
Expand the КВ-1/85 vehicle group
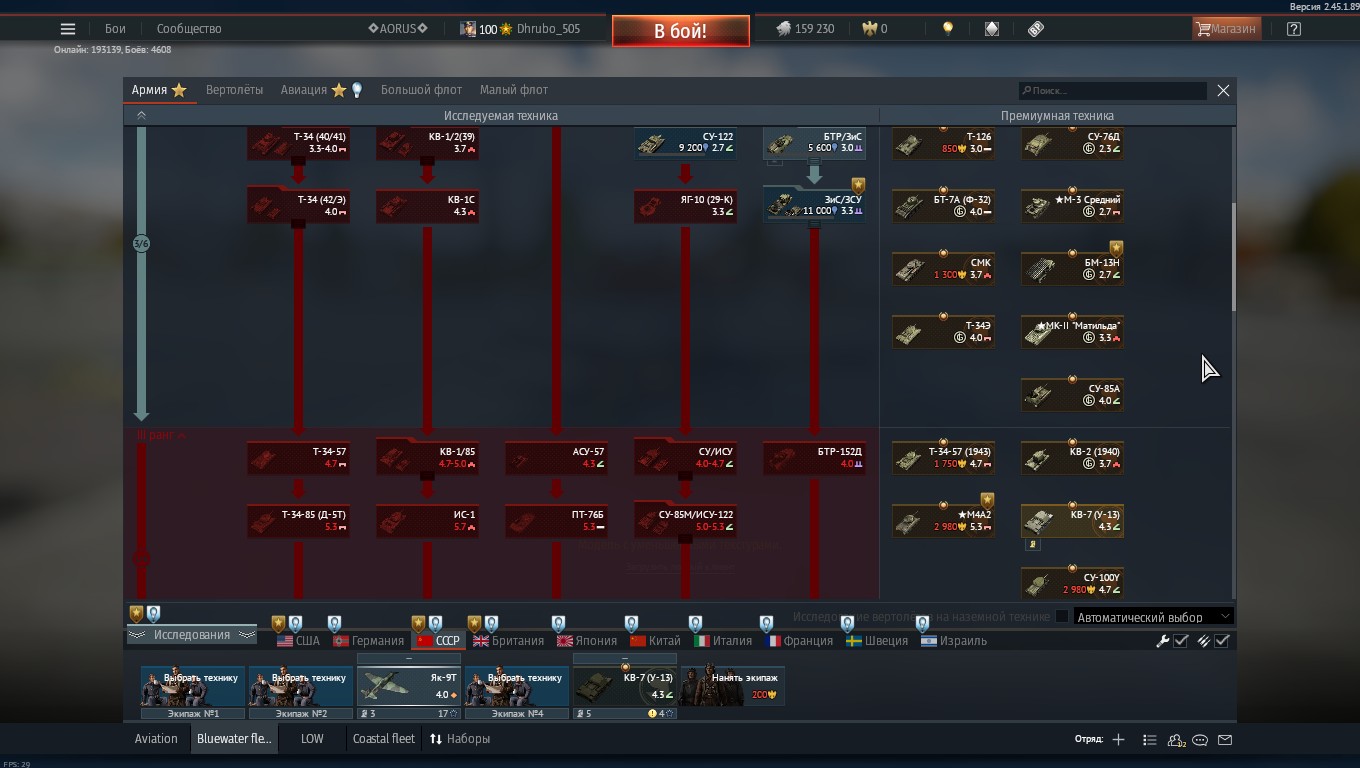click(x=427, y=457)
